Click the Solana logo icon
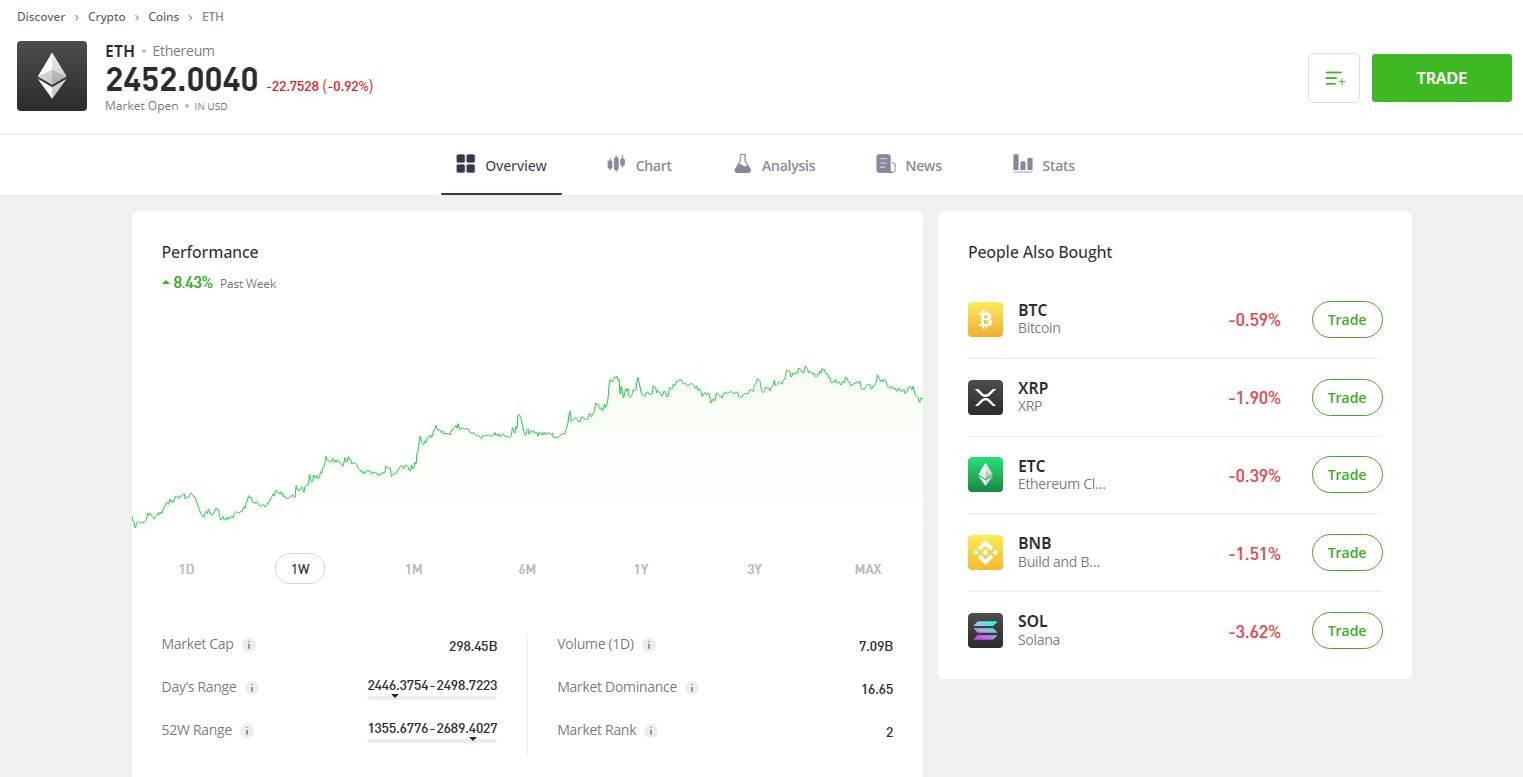The image size is (1523, 777). coord(985,630)
